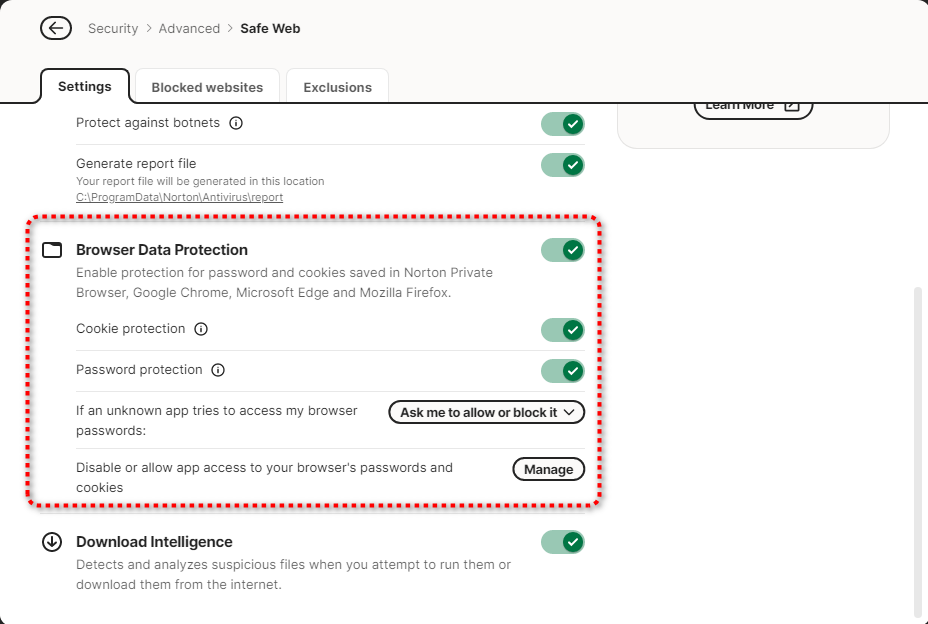Switch off Password protection

point(563,371)
